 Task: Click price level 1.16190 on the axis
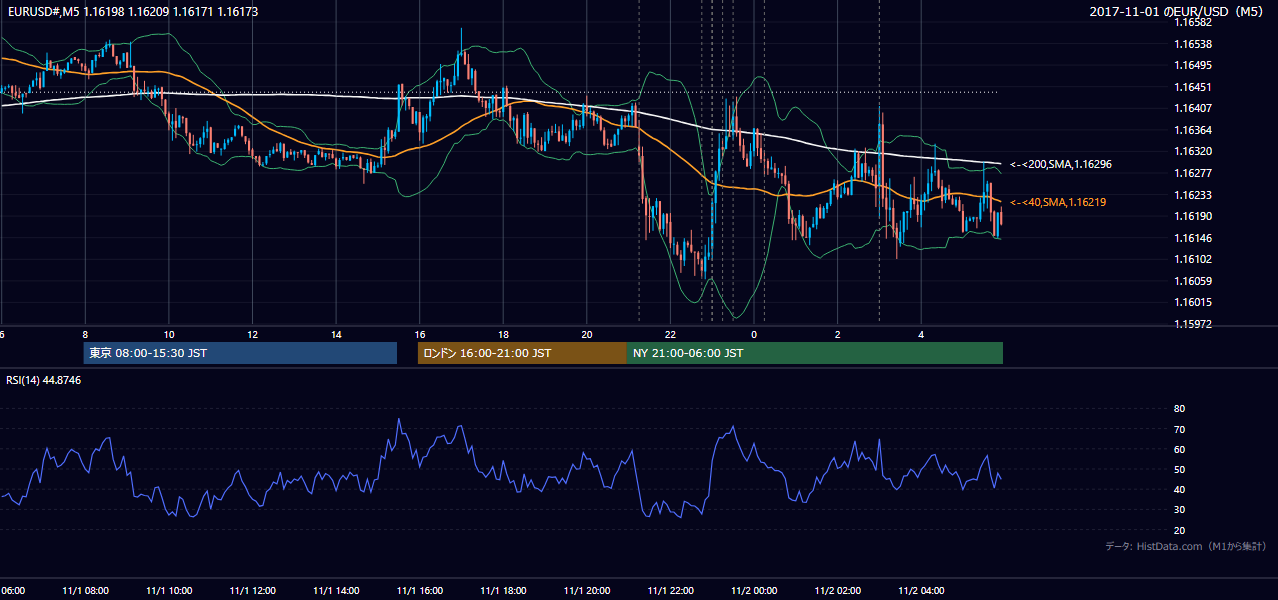coord(1194,216)
